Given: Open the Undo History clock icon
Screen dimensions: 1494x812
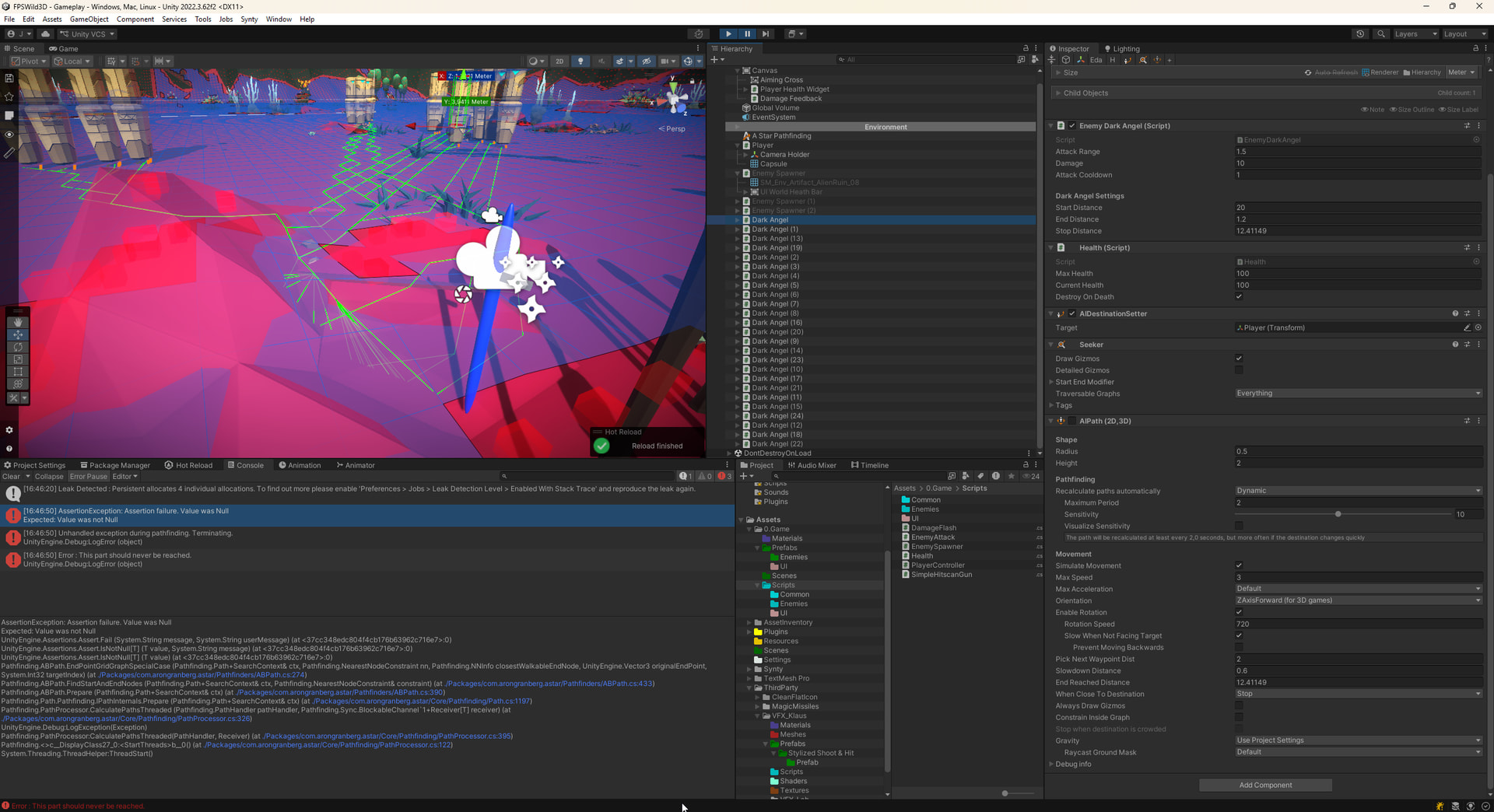Looking at the screenshot, I should 1360,34.
